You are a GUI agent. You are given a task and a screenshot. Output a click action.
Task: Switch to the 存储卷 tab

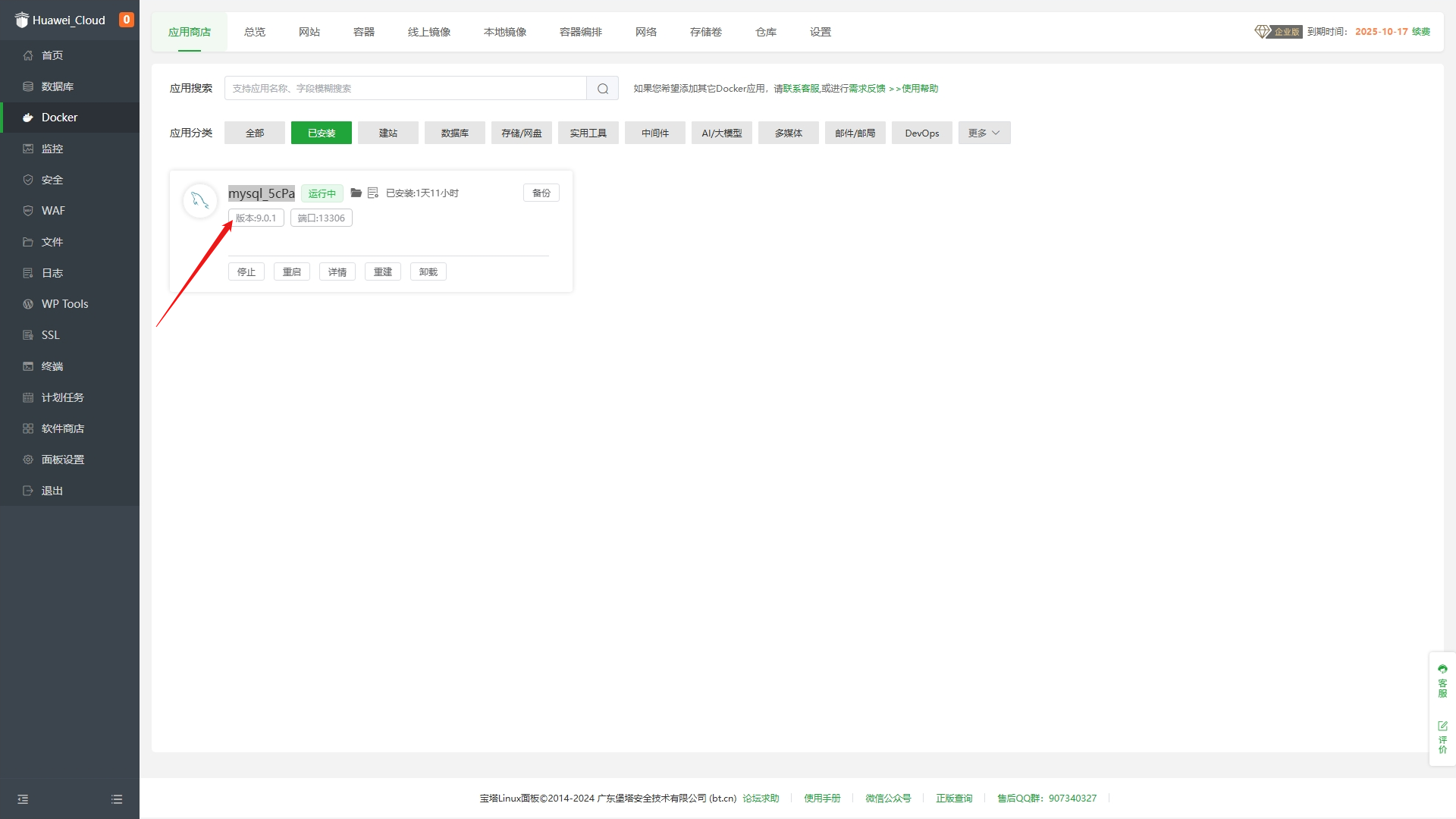[x=706, y=32]
